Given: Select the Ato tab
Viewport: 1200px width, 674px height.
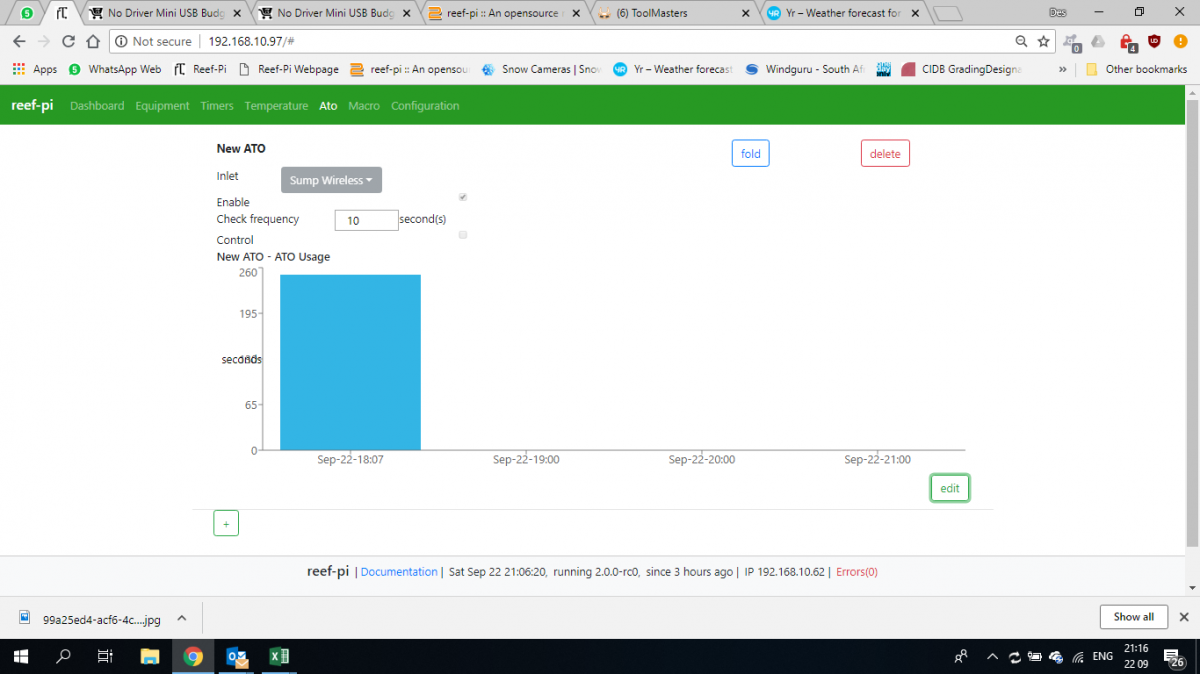Looking at the screenshot, I should pos(328,106).
